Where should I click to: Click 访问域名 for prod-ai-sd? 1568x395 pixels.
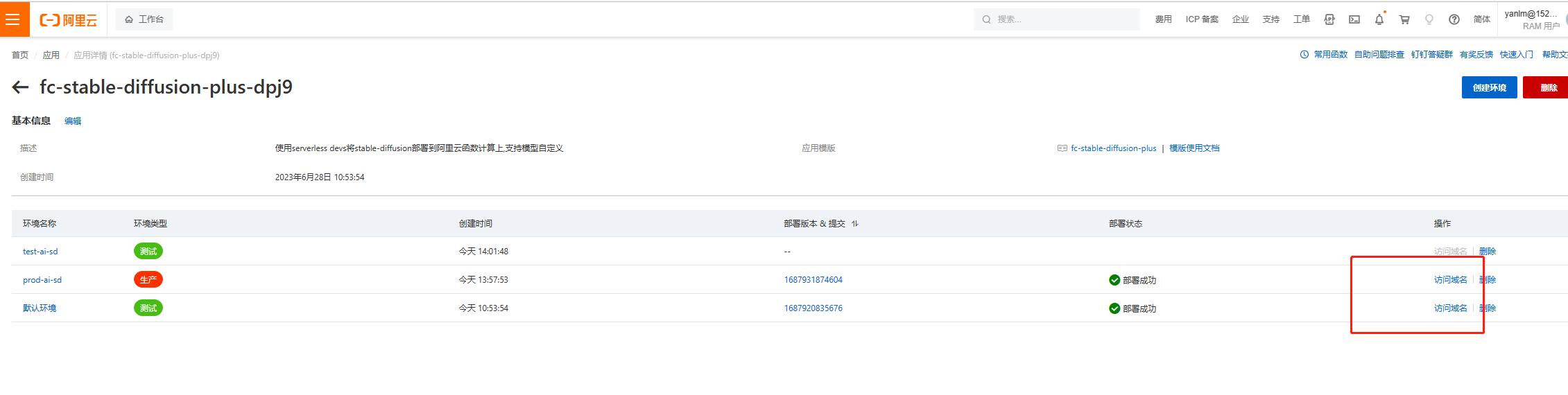[1451, 280]
